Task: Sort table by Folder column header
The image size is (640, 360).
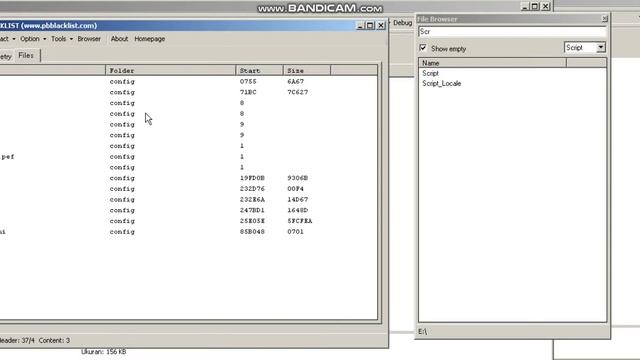Action: tap(170, 71)
